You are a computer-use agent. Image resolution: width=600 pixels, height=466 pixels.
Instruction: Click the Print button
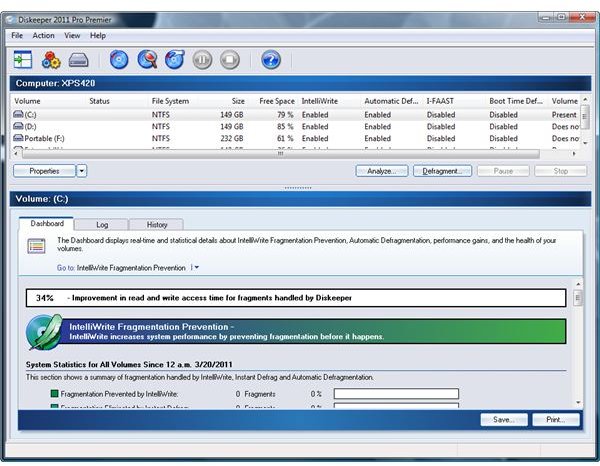(x=556, y=420)
